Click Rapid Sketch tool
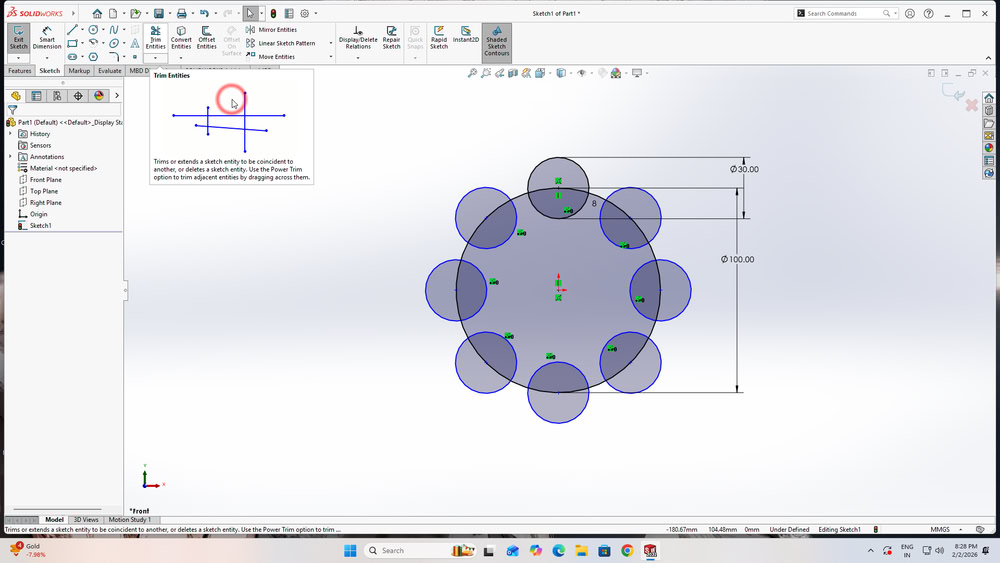 [439, 38]
